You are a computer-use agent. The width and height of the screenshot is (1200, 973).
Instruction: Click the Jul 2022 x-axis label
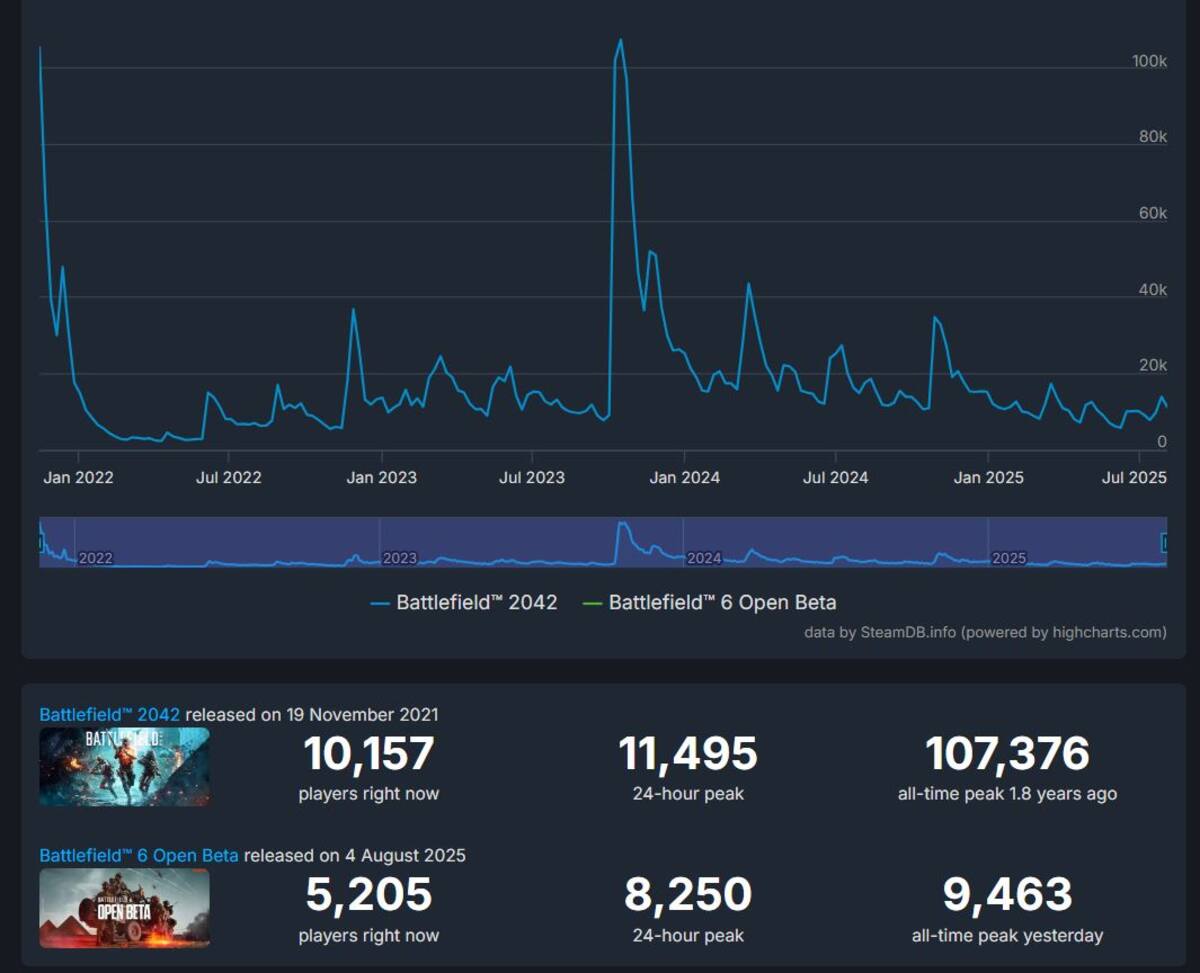coord(228,477)
